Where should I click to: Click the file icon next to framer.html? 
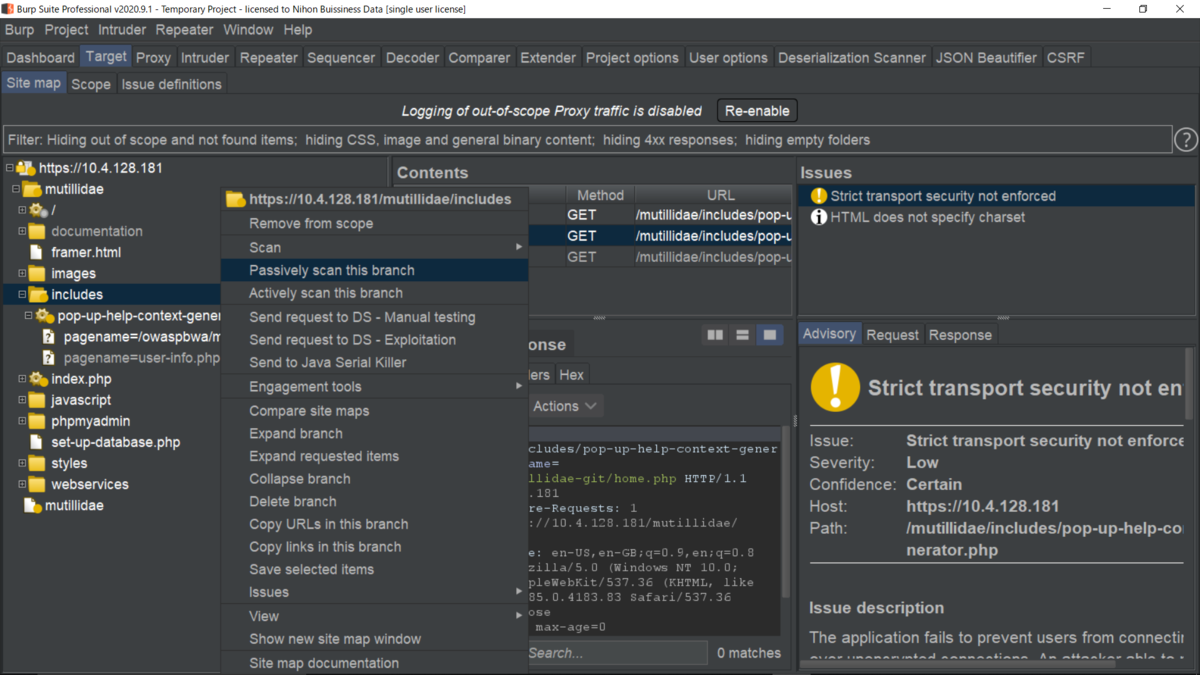click(37, 252)
